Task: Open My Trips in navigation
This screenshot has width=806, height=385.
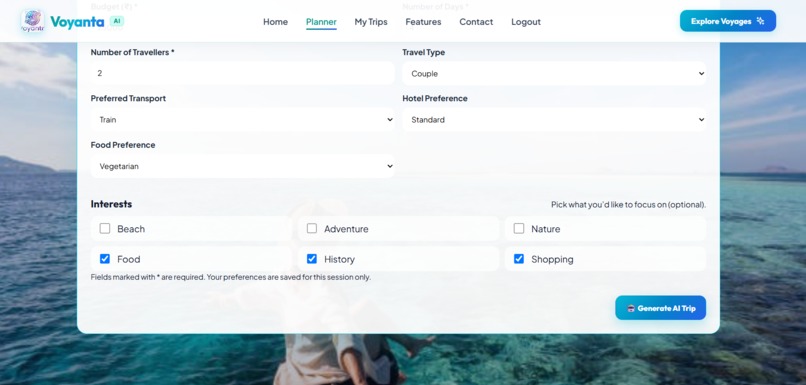Action: pyautogui.click(x=371, y=22)
